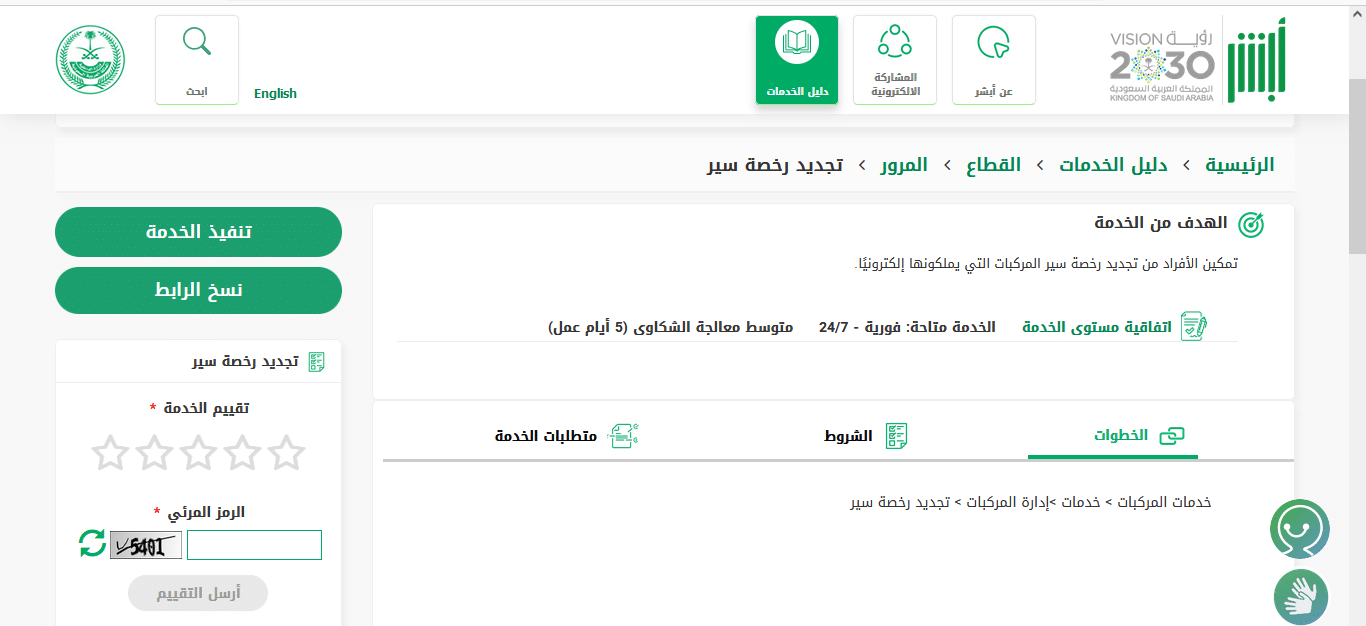The image size is (1366, 626).
Task: Click the Vision 2030 logo
Action: [x=1162, y=65]
